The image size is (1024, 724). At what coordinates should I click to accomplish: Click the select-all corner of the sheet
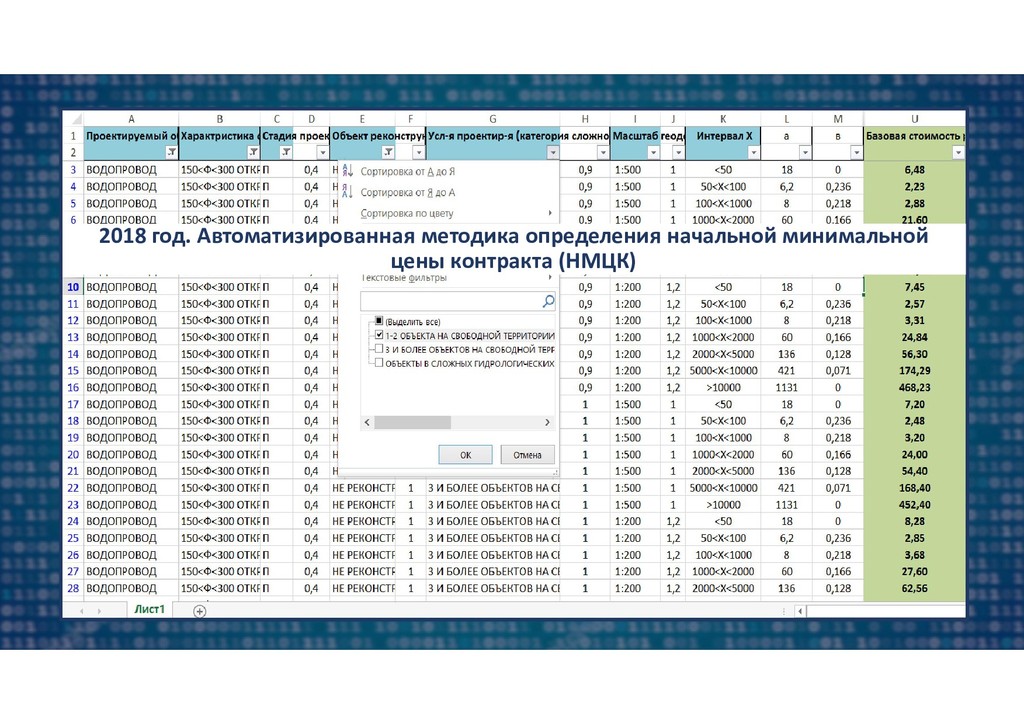(73, 119)
